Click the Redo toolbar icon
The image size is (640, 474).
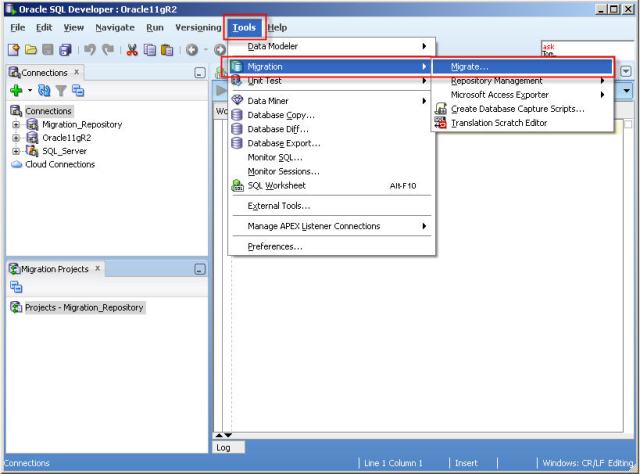pos(108,50)
